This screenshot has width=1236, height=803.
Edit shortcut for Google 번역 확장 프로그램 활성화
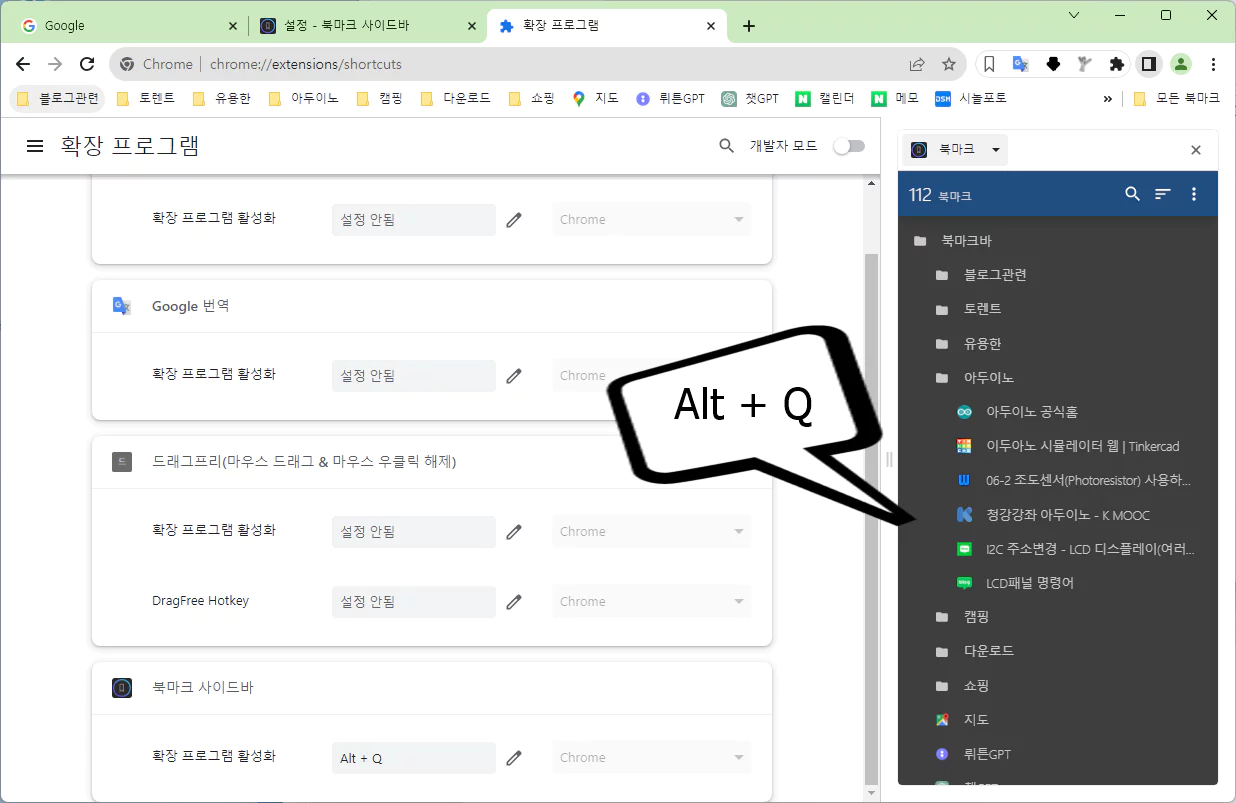514,376
